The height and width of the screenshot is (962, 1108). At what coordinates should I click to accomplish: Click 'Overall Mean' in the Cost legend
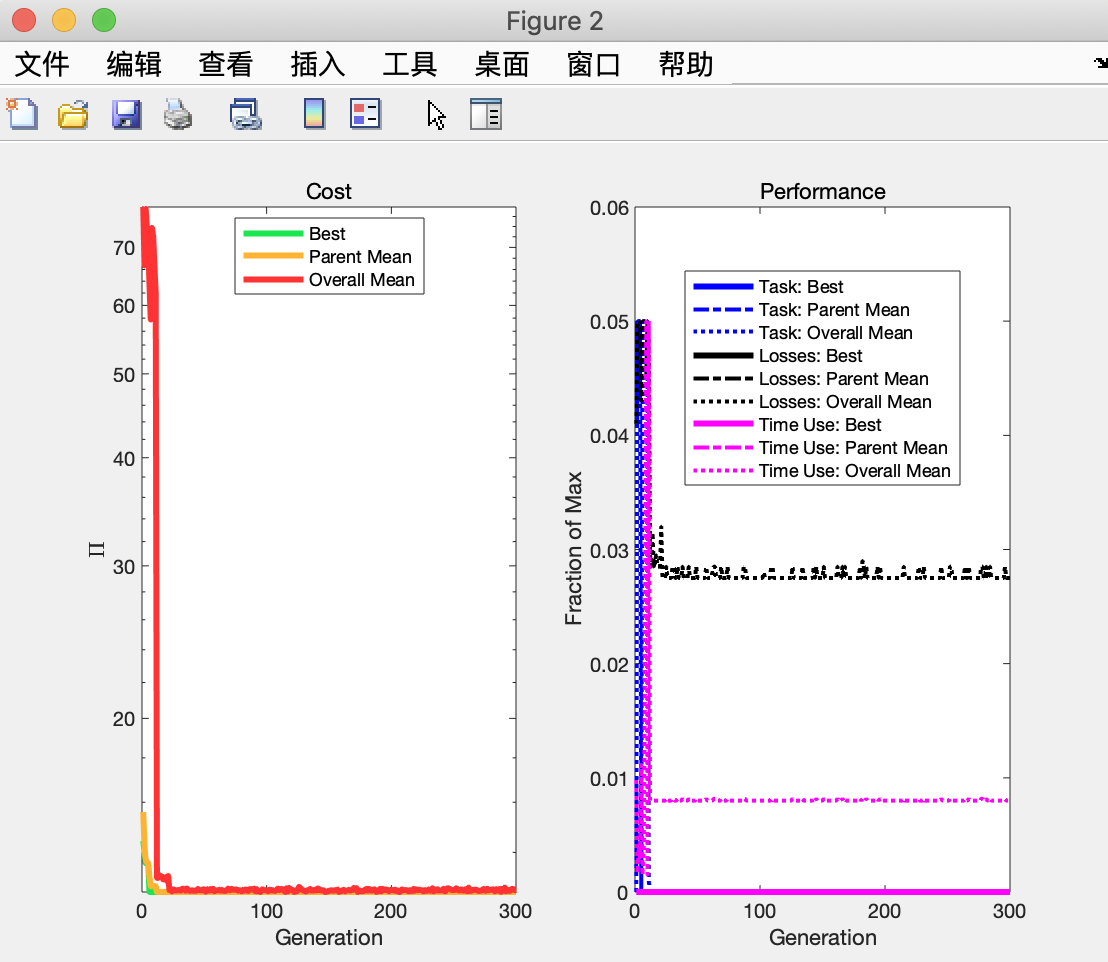tap(362, 280)
